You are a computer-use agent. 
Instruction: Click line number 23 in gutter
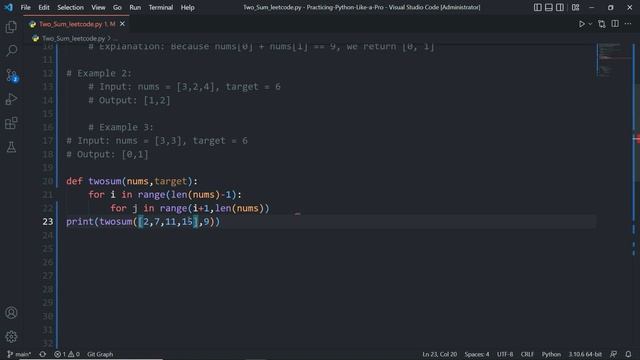[x=47, y=222]
